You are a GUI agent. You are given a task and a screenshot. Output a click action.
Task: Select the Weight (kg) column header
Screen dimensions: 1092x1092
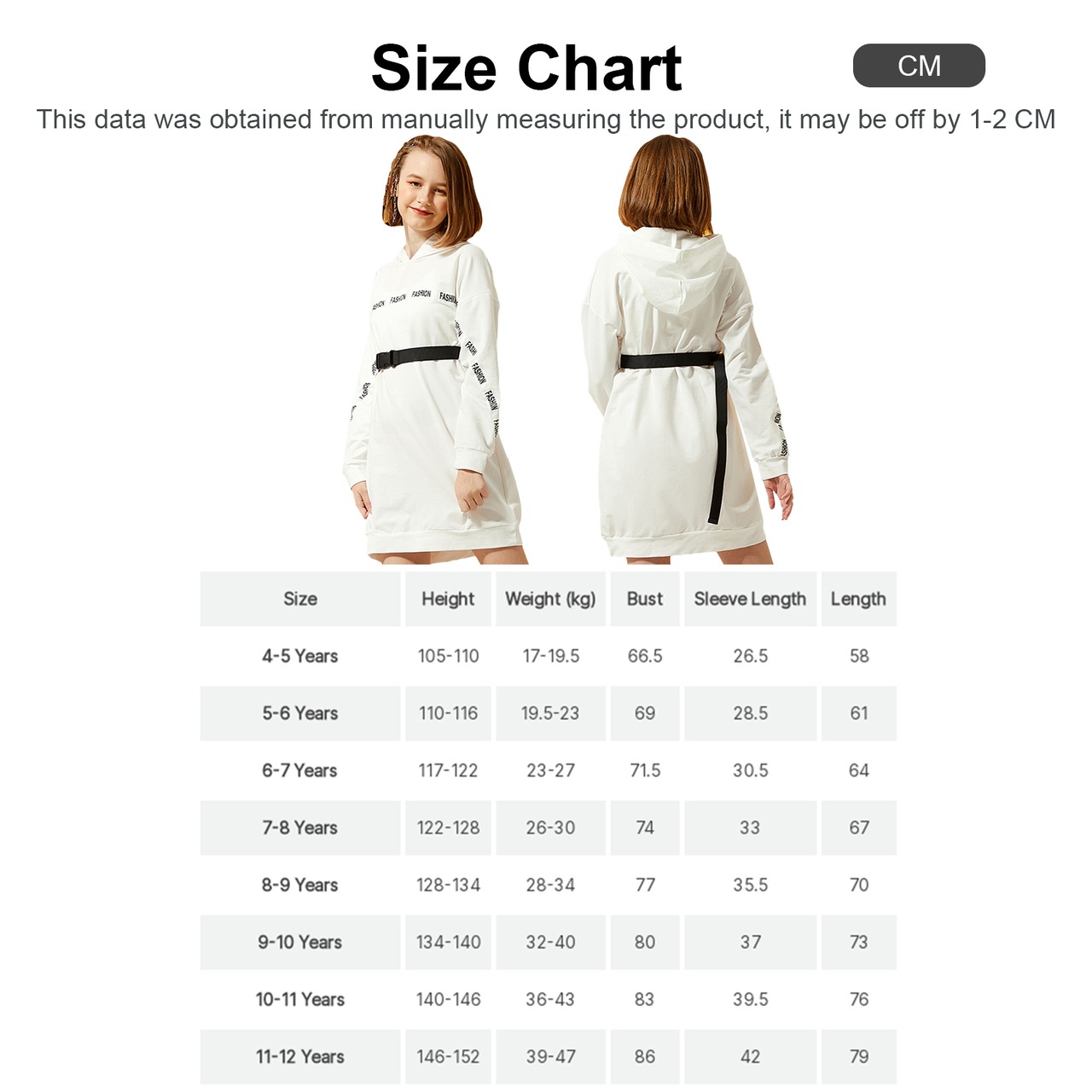550,599
